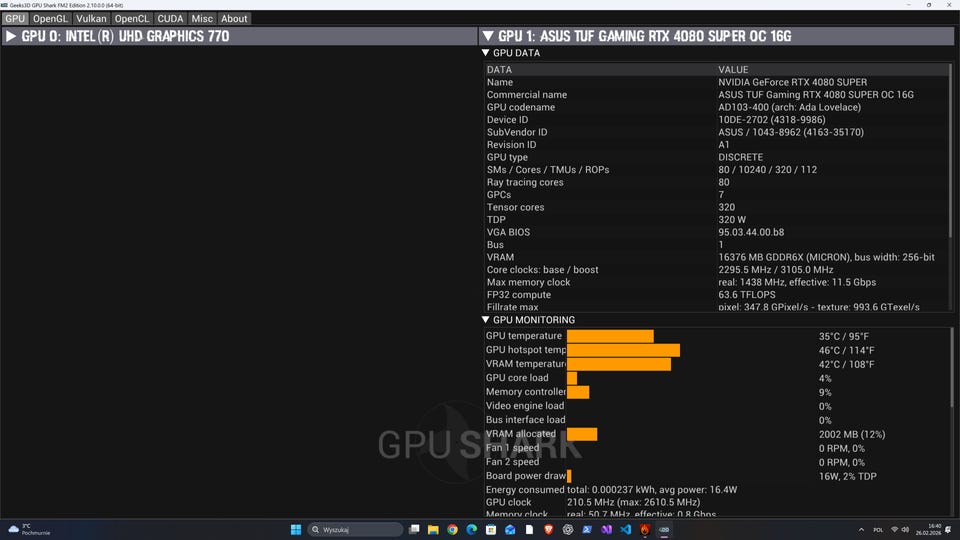Viewport: 960px width, 540px height.
Task: Open PowerShell from the taskbar
Action: tap(587, 530)
